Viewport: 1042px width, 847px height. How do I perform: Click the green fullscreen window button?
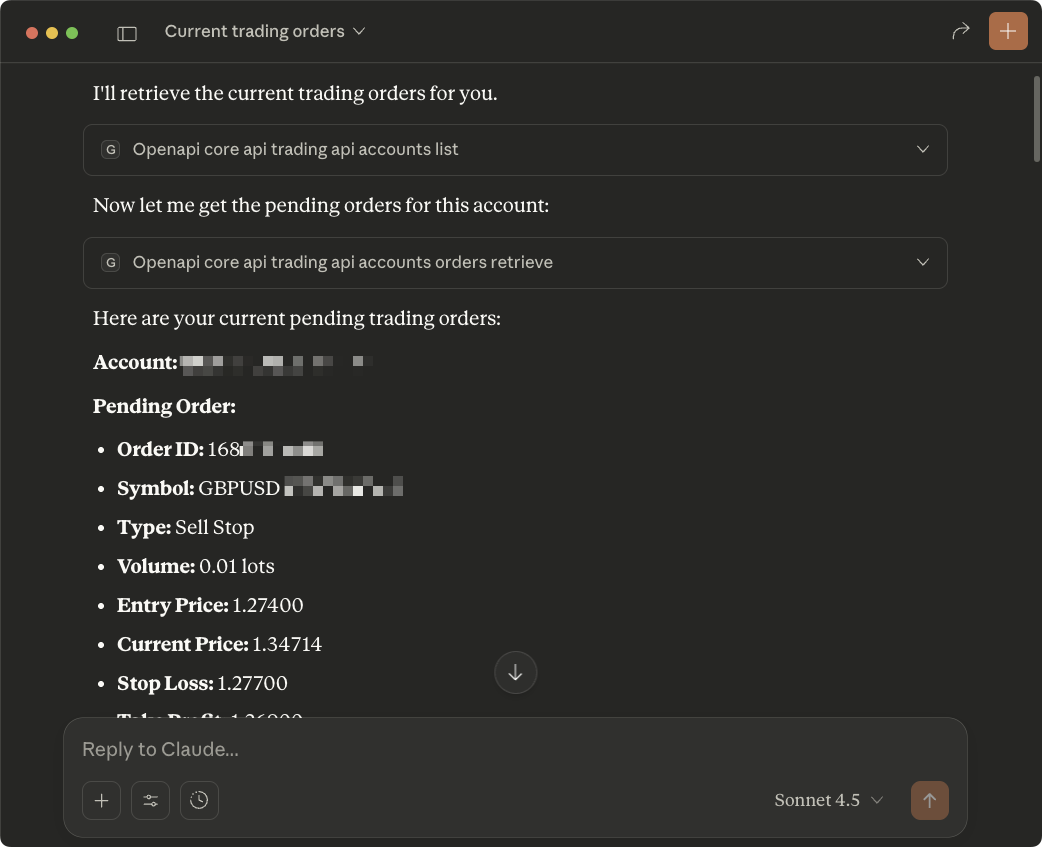72,33
